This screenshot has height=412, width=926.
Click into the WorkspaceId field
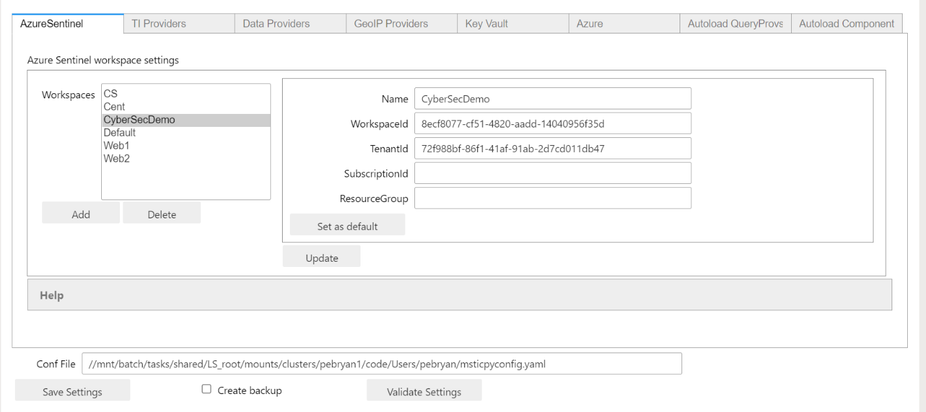553,123
